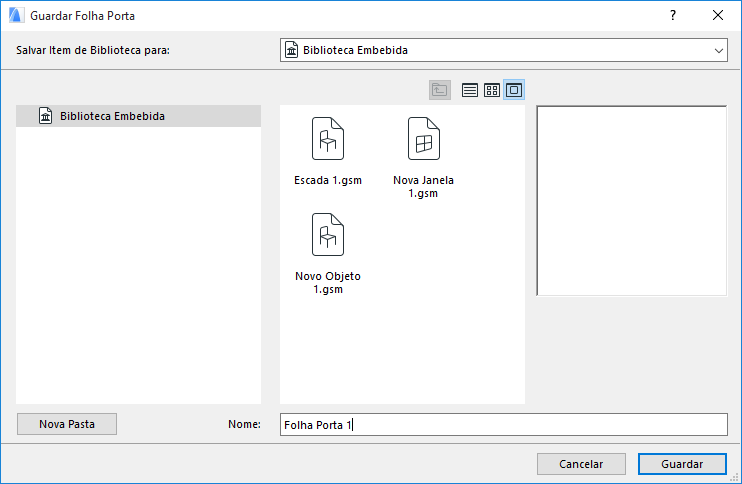Go up one folder level
This screenshot has height=484, width=742.
[x=440, y=90]
